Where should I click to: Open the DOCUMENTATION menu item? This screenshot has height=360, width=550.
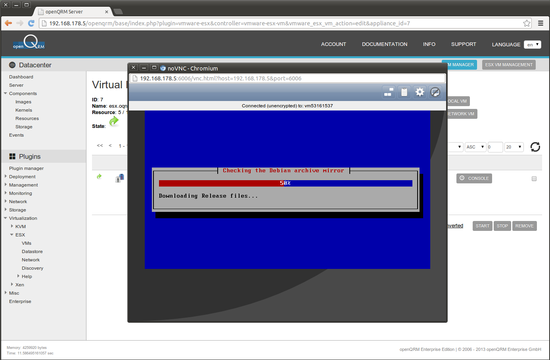click(384, 44)
